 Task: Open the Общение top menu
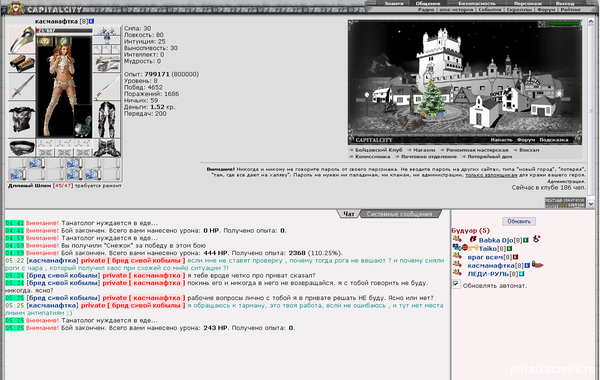pyautogui.click(x=428, y=3)
